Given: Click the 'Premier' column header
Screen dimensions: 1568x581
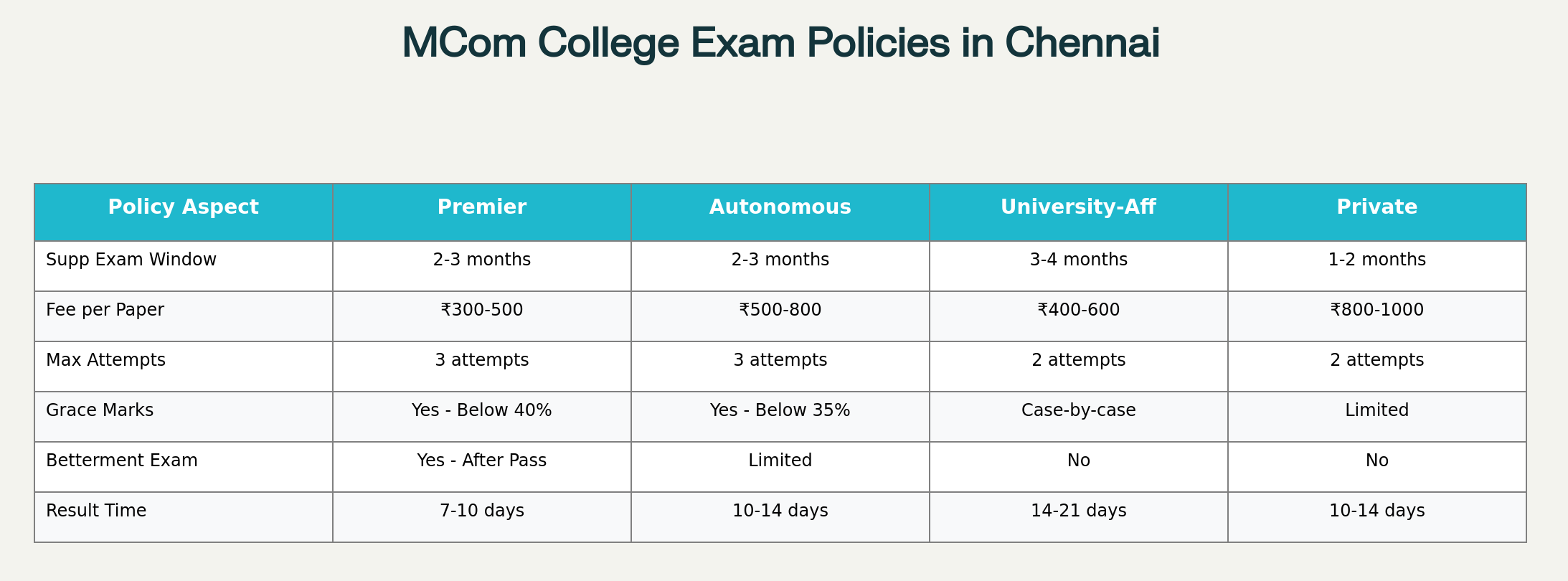Looking at the screenshot, I should point(481,208).
